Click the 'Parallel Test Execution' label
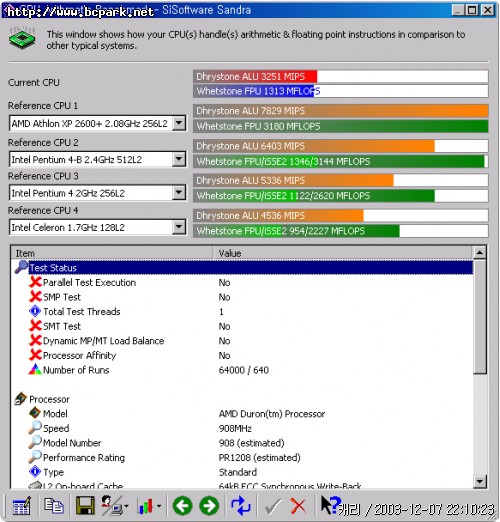 [x=89, y=282]
